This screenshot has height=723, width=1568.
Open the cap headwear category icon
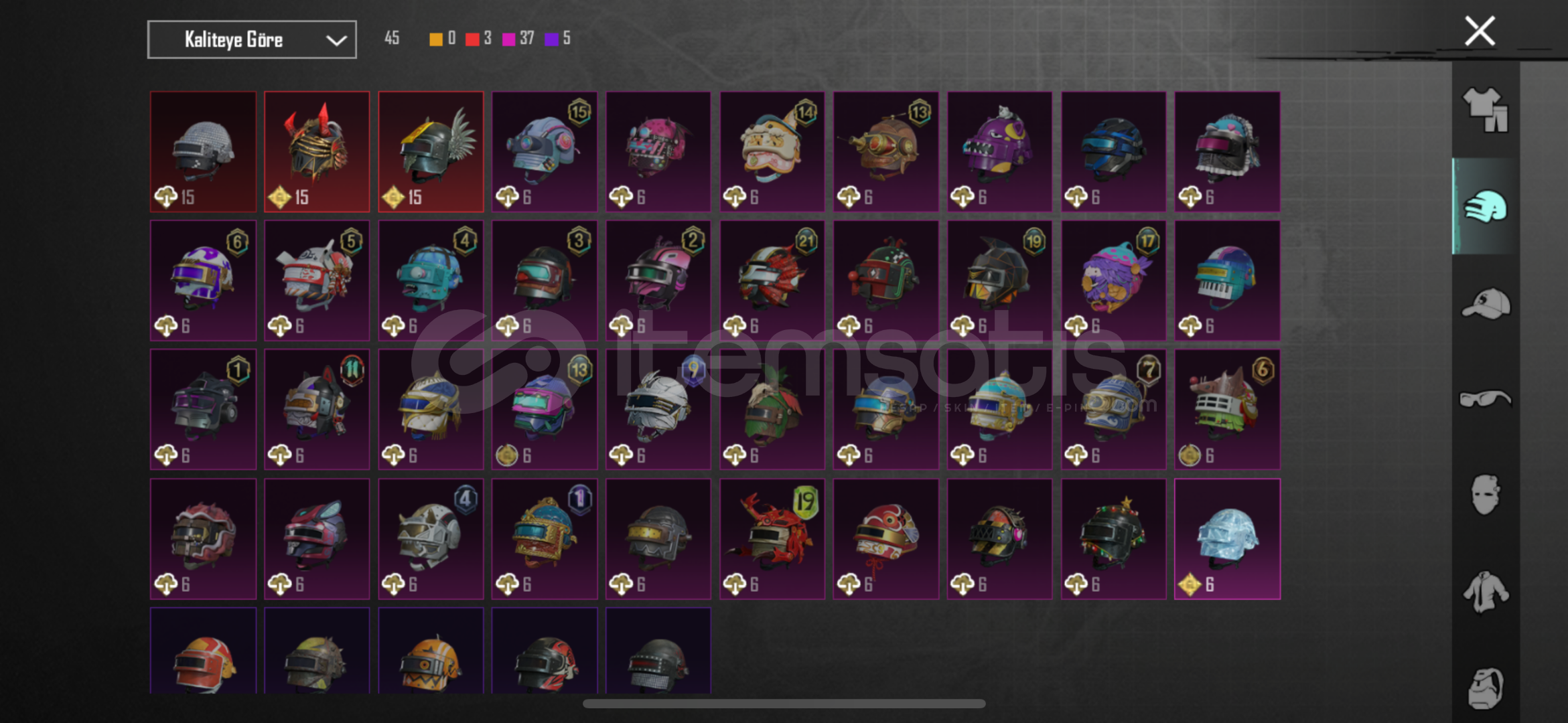coord(1485,303)
